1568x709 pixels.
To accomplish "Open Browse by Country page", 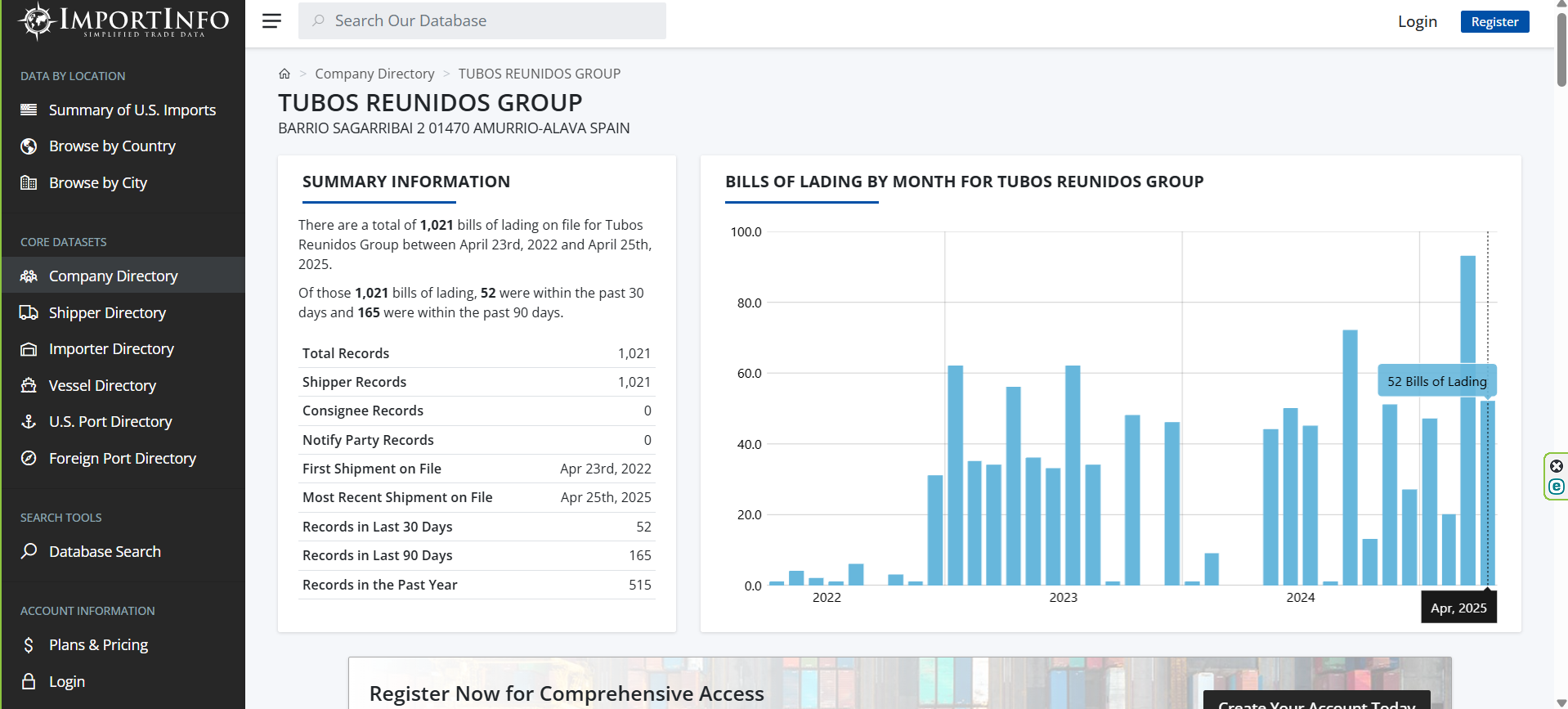I will pos(112,146).
